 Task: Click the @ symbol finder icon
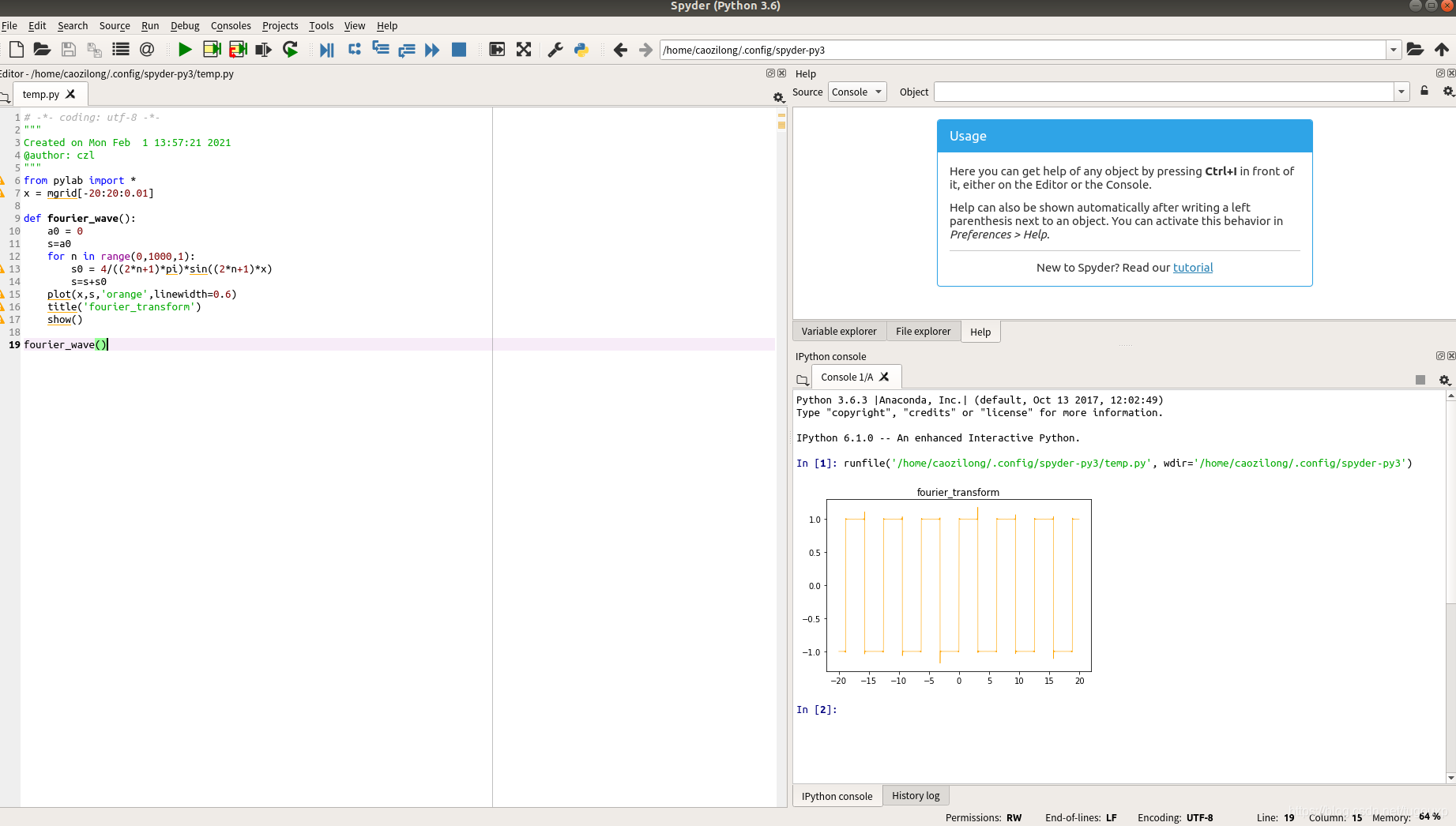[147, 50]
